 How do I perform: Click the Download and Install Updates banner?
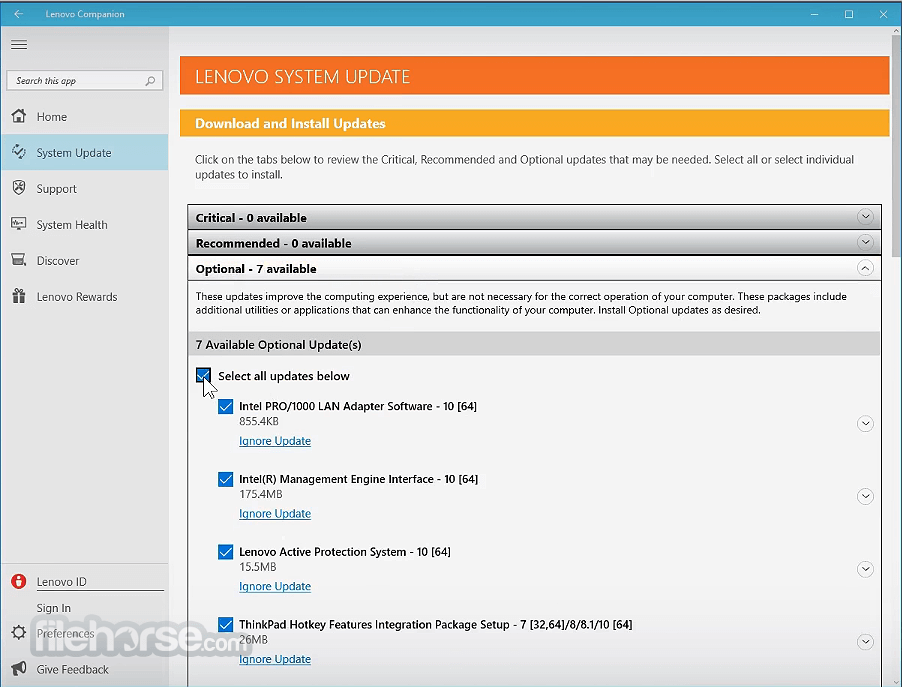[x=534, y=123]
